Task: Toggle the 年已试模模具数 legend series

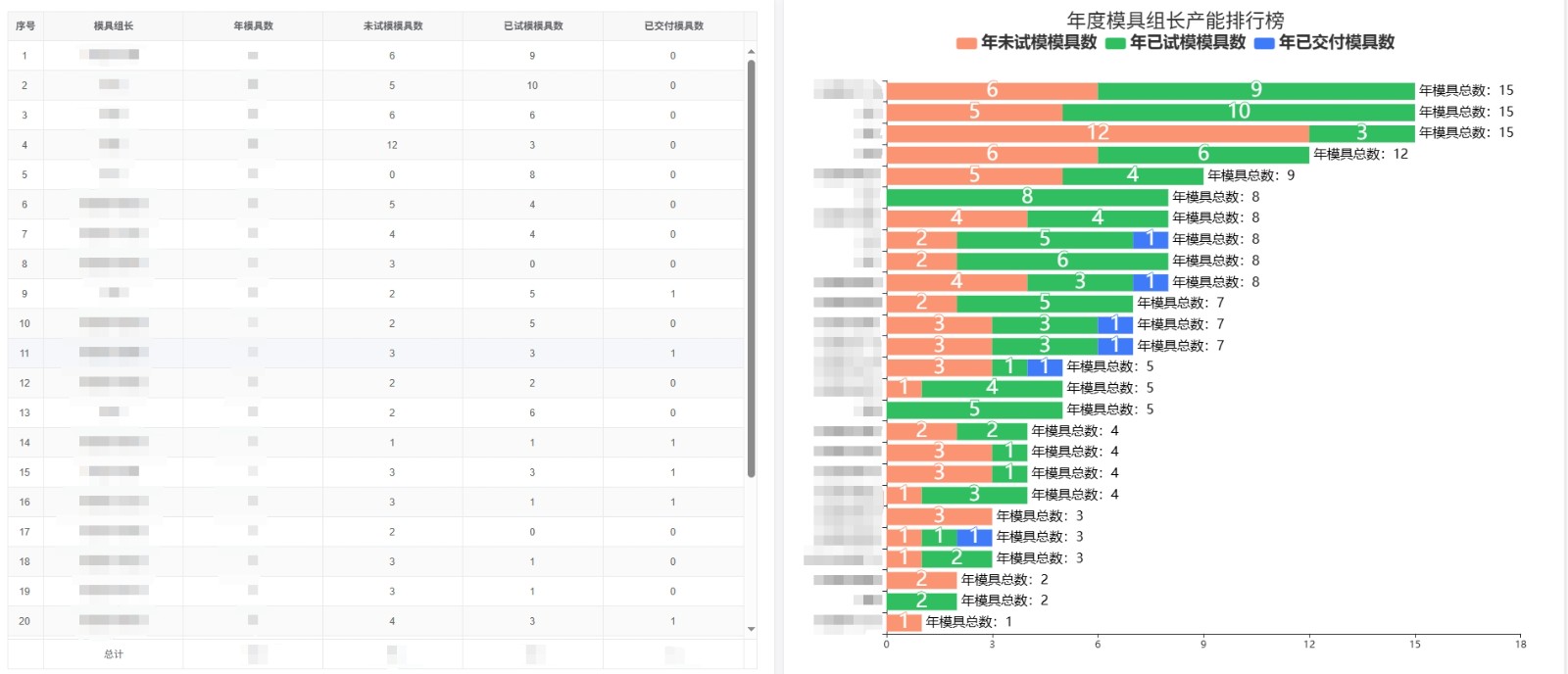Action: point(1175,42)
